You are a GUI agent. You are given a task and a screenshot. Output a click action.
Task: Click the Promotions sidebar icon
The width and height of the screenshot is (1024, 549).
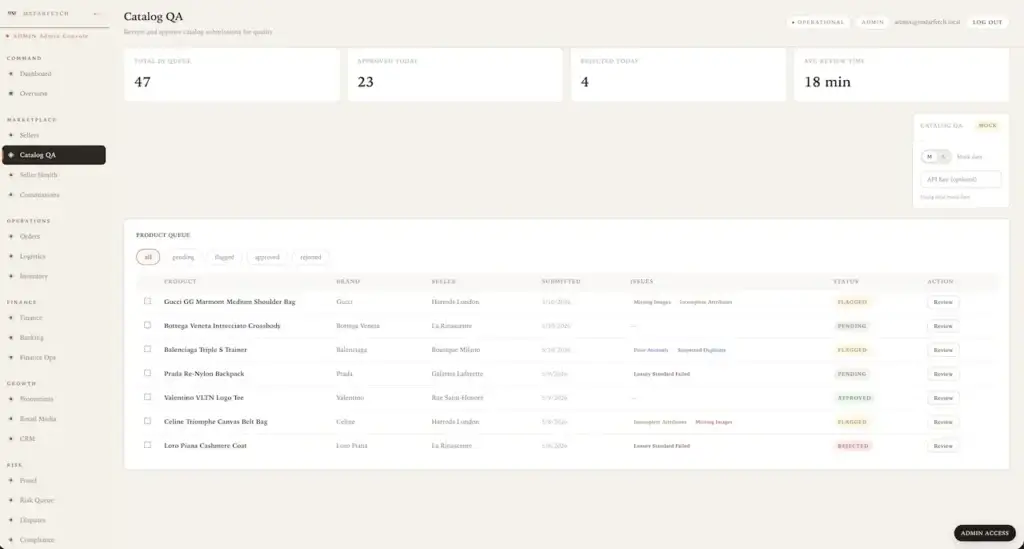(x=11, y=399)
